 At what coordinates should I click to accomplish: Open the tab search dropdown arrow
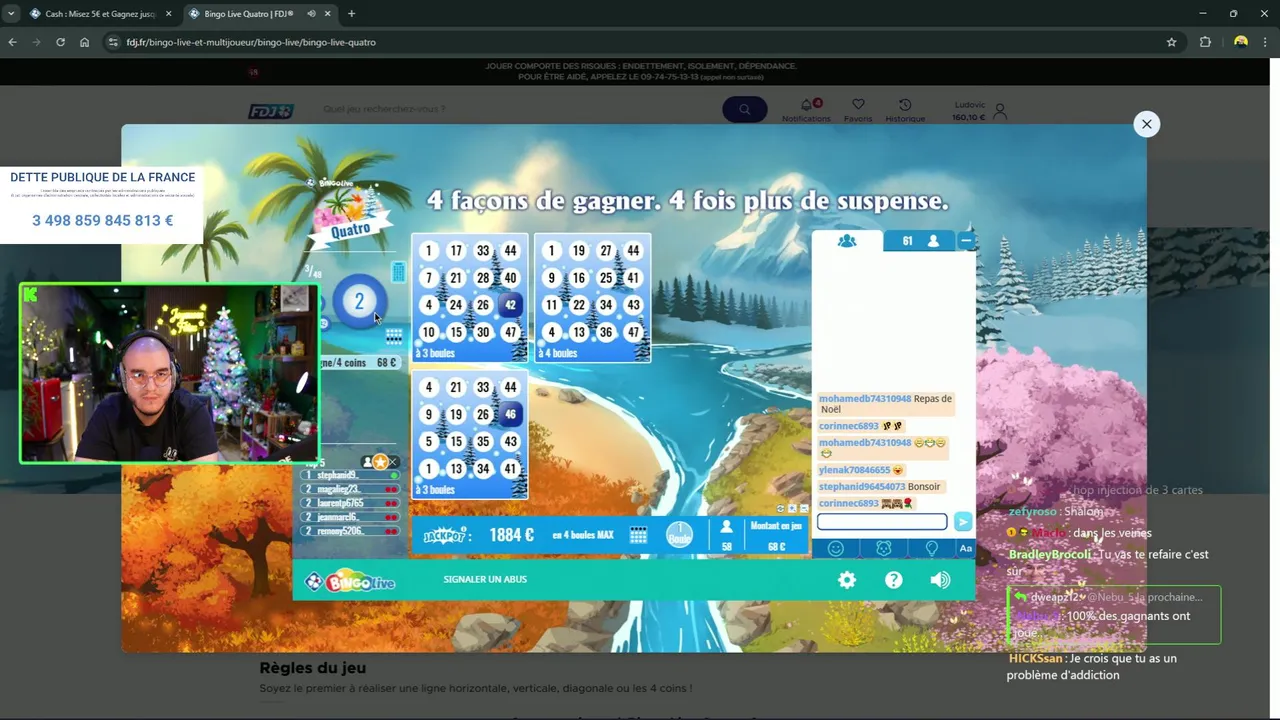point(10,14)
